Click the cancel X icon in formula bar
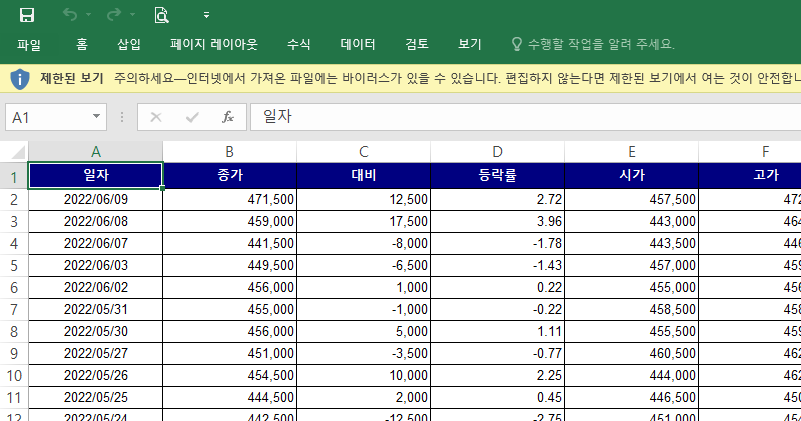Viewport: 801px width, 421px height. (155, 117)
